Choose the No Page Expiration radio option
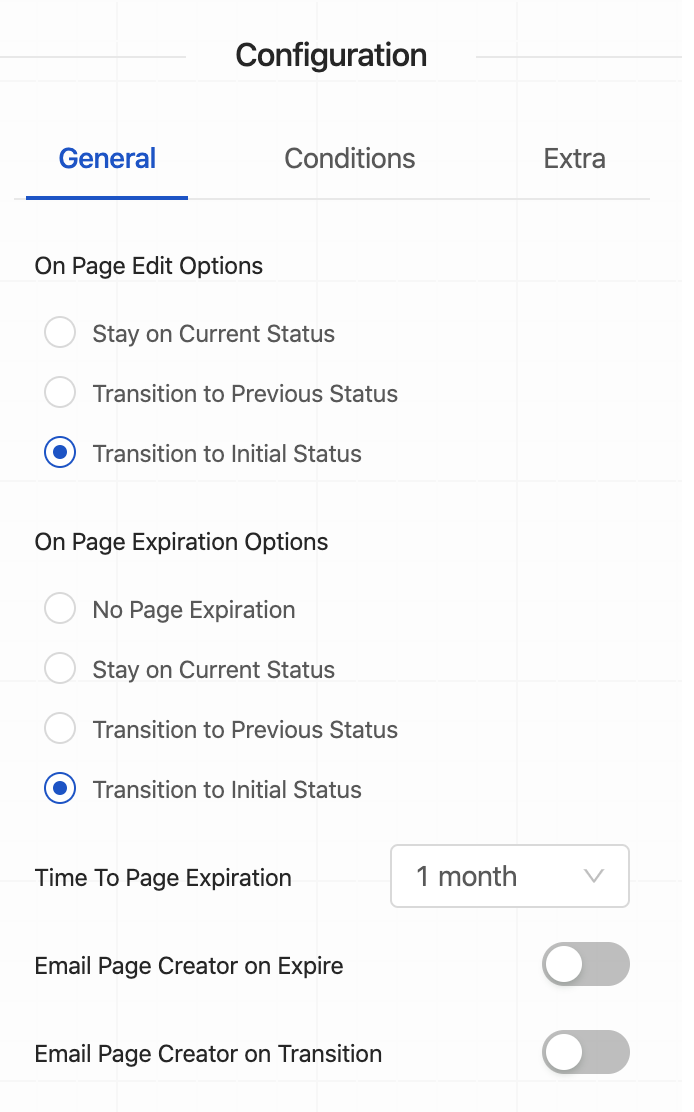The image size is (694, 1112). tap(61, 609)
